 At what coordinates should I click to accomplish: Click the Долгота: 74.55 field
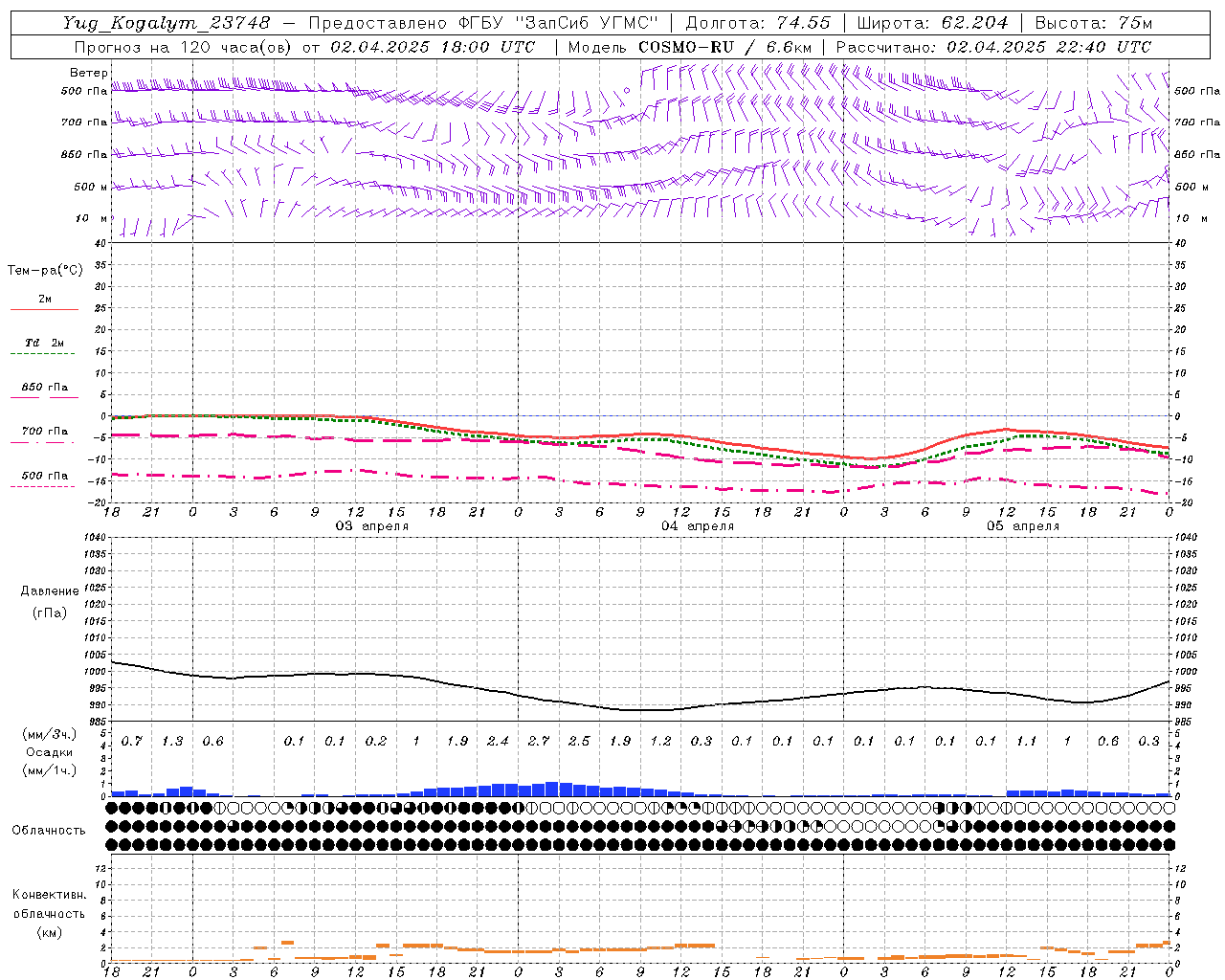tap(758, 23)
